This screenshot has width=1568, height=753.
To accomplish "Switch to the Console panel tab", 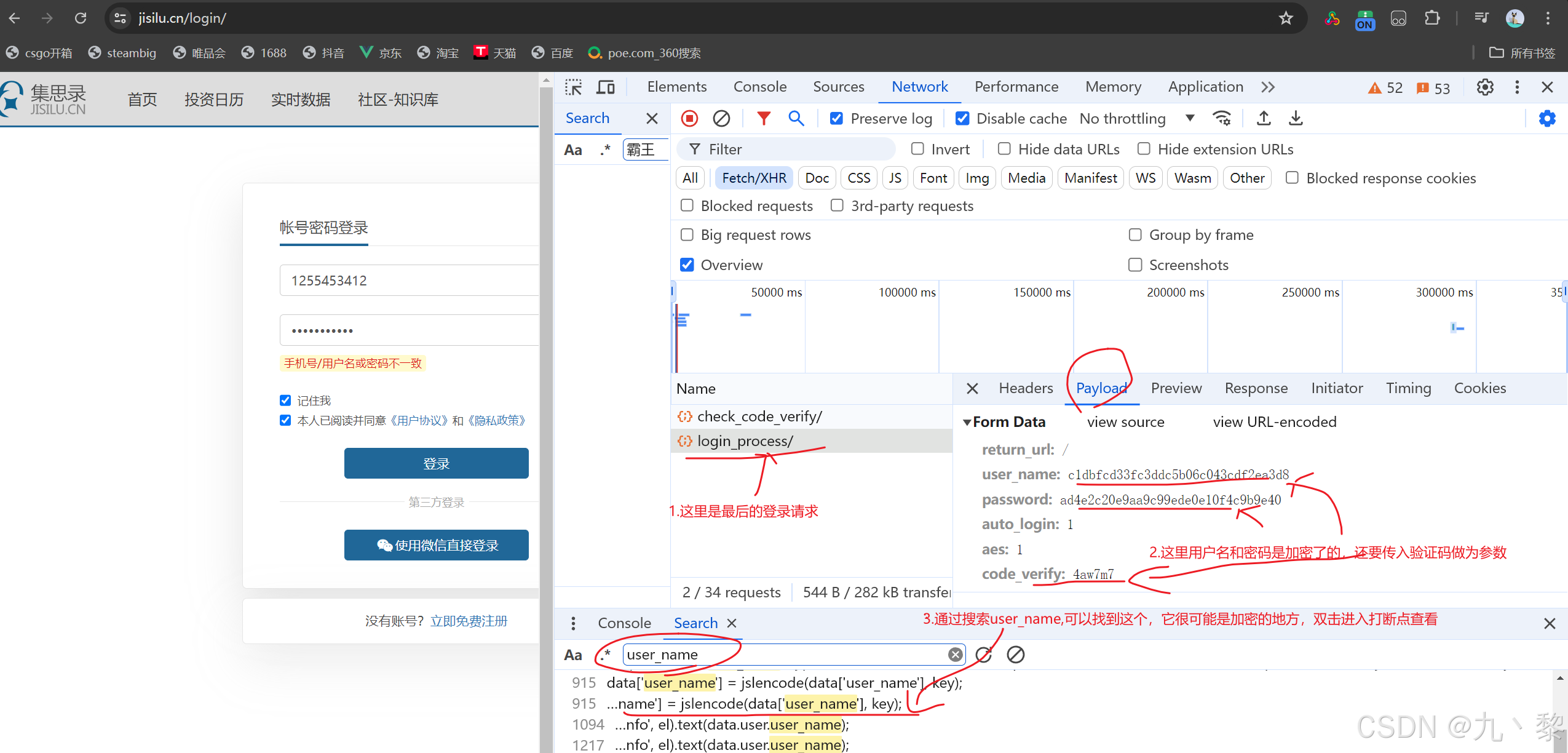I will click(759, 87).
